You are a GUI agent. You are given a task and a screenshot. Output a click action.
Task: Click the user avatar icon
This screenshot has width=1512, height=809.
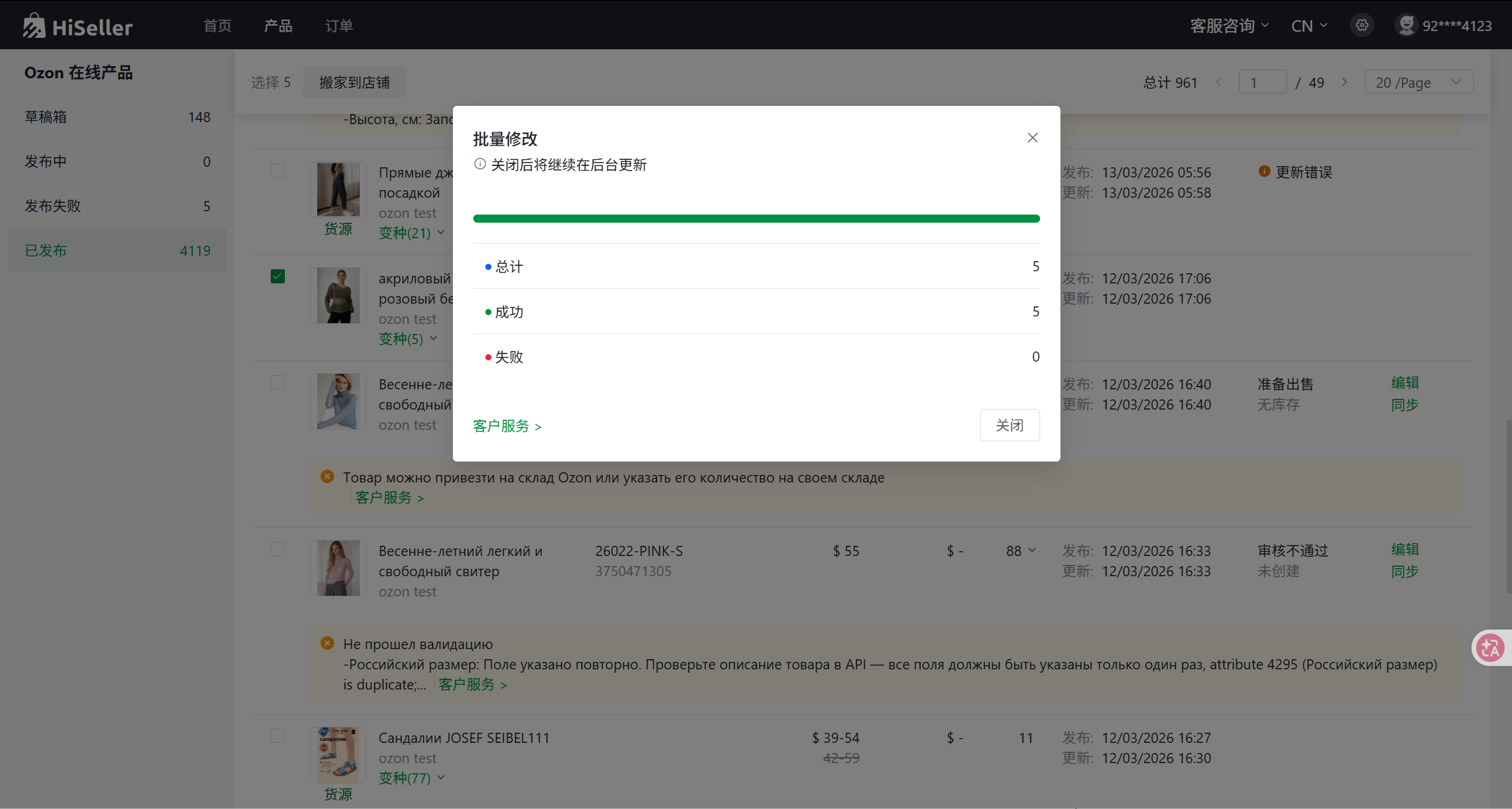(1406, 26)
